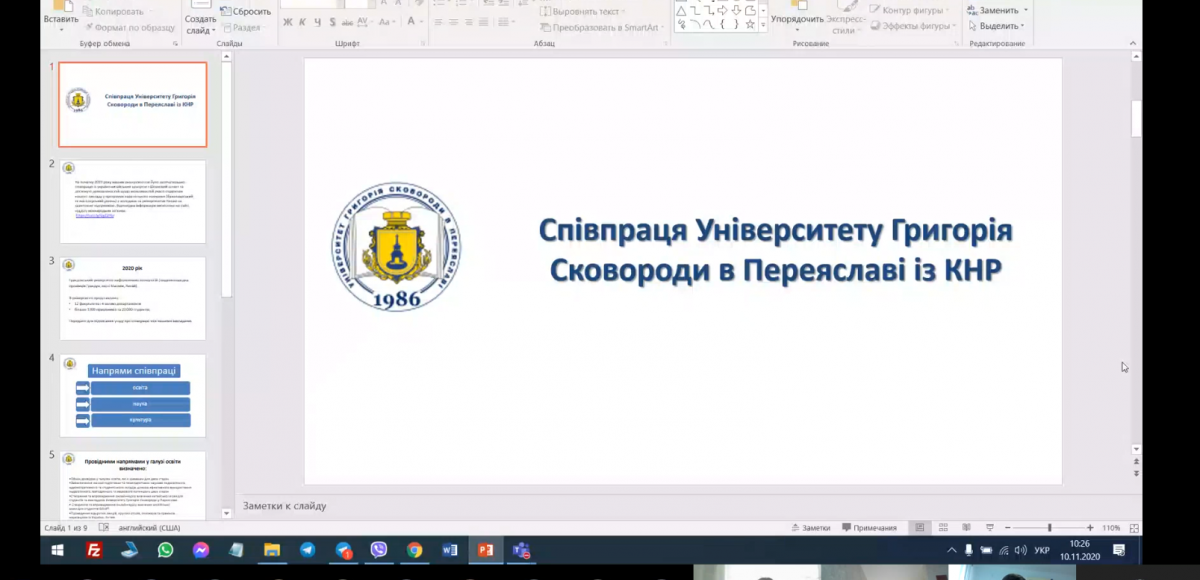Open Буфер обмена clipboard dialog launcher
This screenshot has height=580, width=1200.
coord(175,44)
